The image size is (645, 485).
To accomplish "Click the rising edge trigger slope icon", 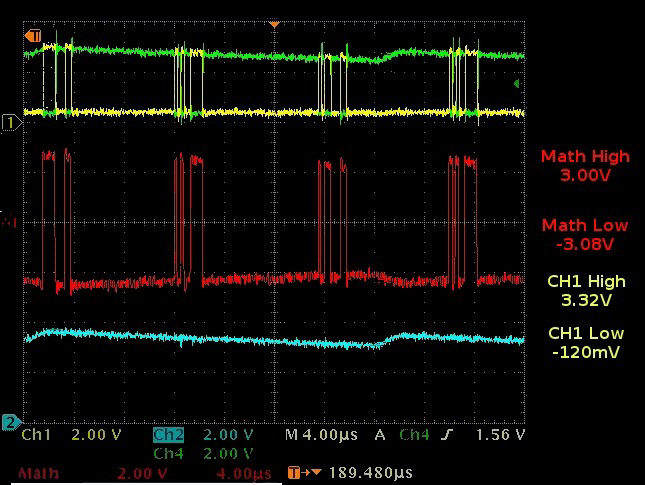I will tap(446, 436).
